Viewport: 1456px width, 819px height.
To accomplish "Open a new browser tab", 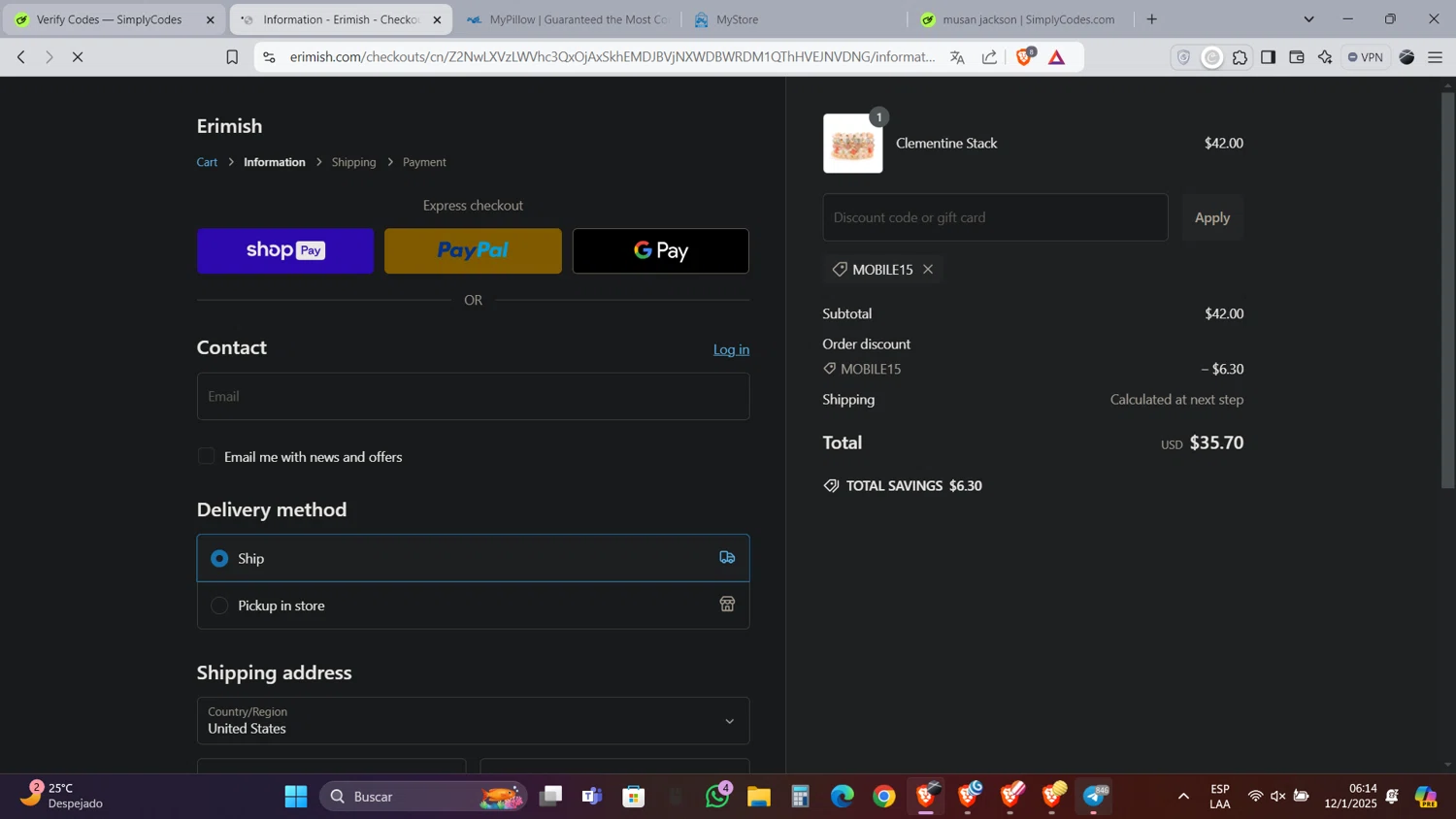I will (x=1152, y=19).
